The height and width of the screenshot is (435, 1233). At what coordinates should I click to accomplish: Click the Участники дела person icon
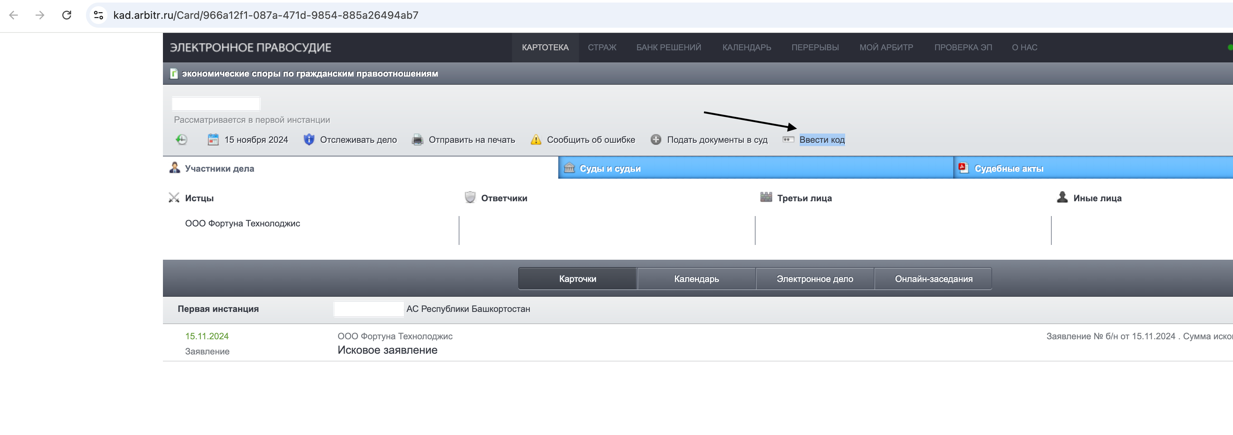click(175, 168)
